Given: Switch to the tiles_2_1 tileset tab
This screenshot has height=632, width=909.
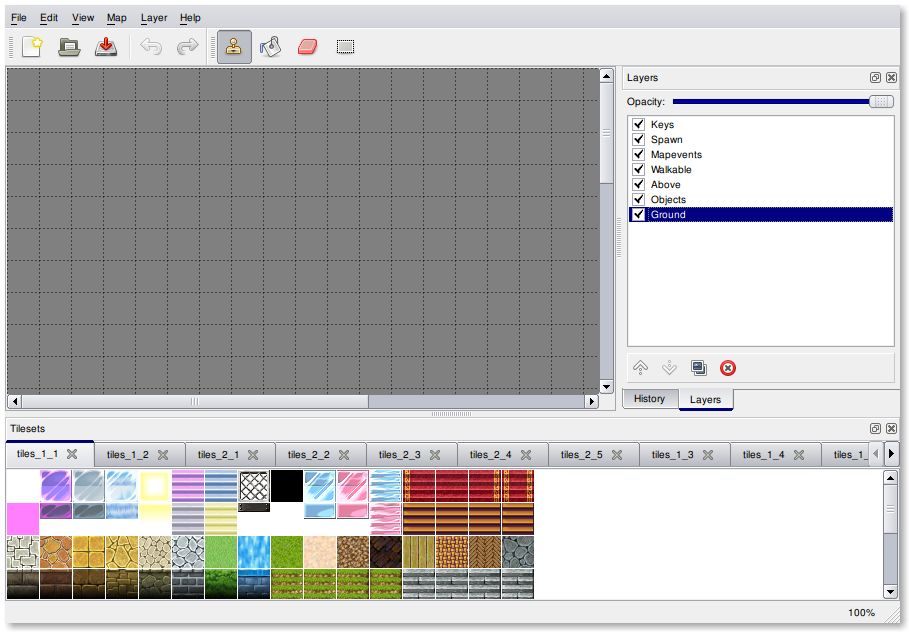Looking at the screenshot, I should tap(218, 455).
